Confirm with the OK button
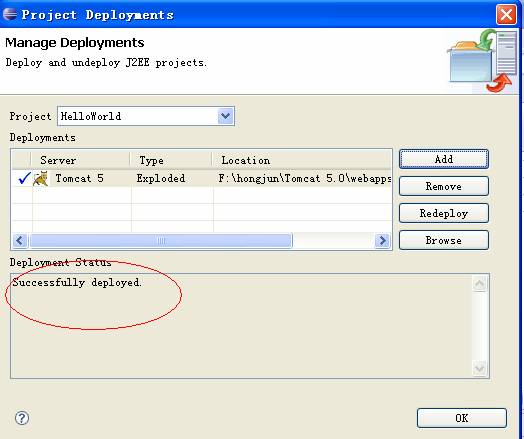The width and height of the screenshot is (524, 439). pyautogui.click(x=462, y=418)
